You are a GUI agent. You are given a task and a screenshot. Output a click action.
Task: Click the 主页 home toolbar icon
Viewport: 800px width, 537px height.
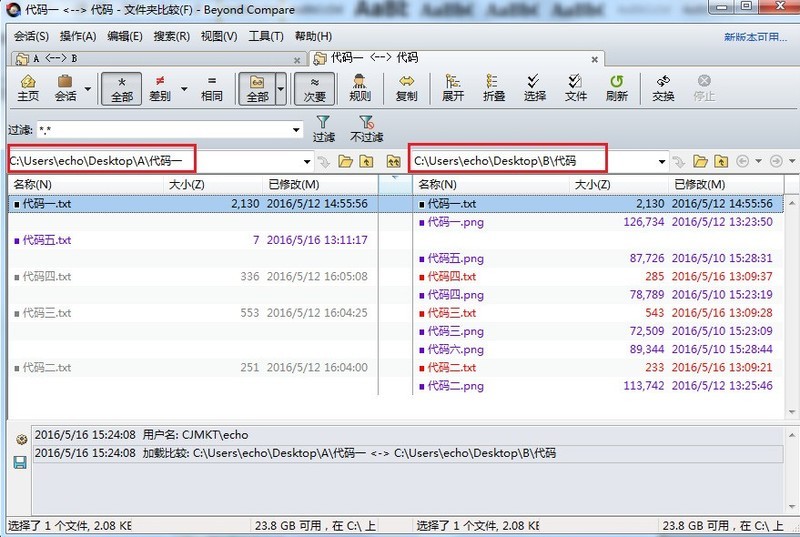(x=28, y=88)
